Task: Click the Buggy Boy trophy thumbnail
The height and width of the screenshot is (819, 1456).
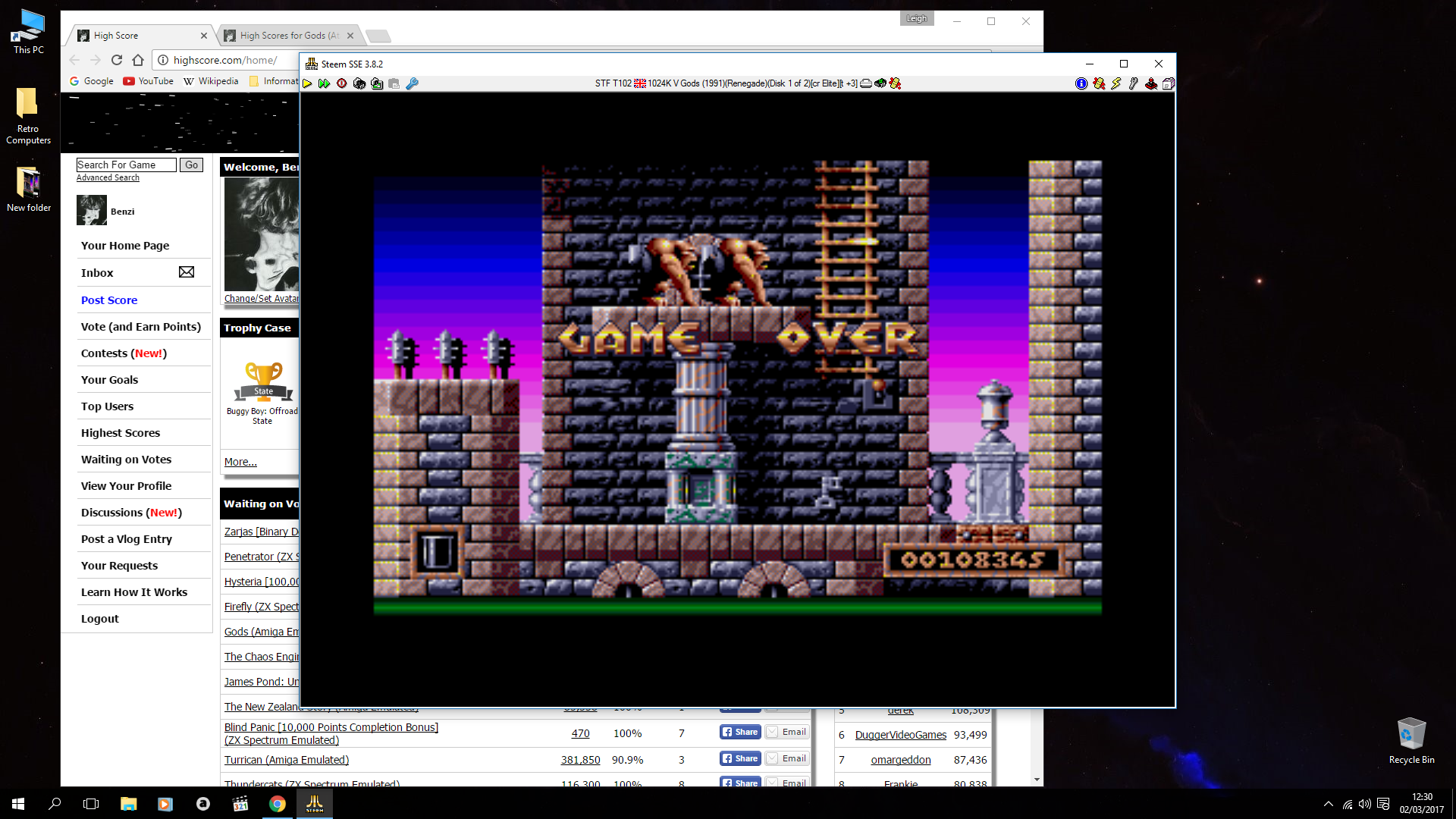Action: tap(263, 382)
